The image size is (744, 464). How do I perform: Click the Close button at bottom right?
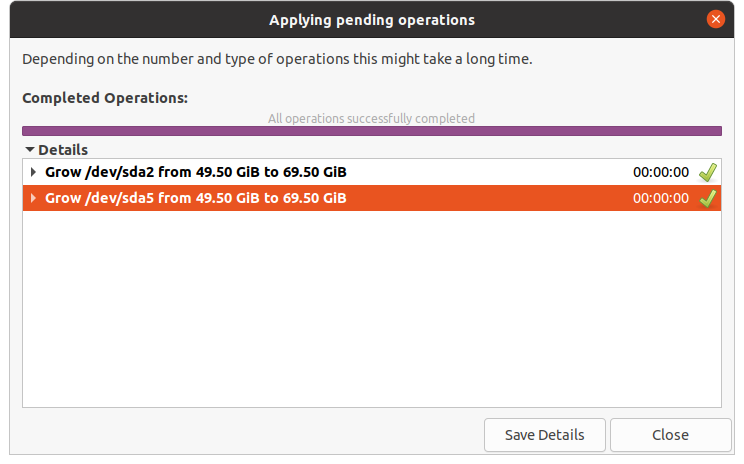click(670, 435)
